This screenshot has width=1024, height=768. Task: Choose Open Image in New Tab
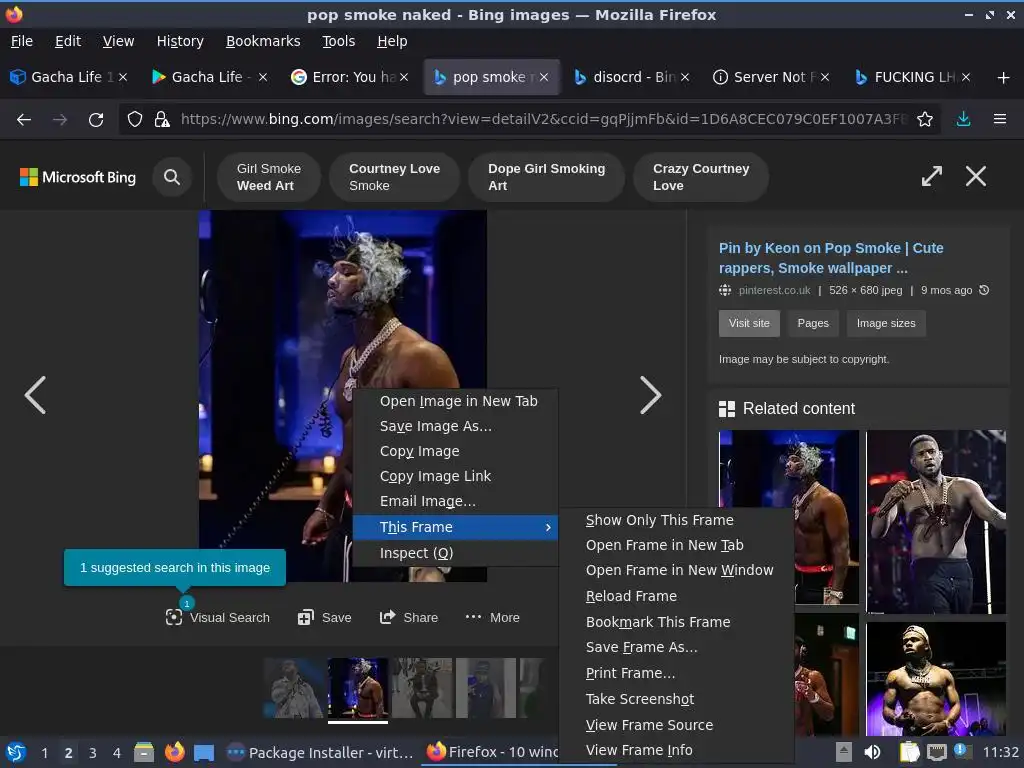pyautogui.click(x=456, y=401)
